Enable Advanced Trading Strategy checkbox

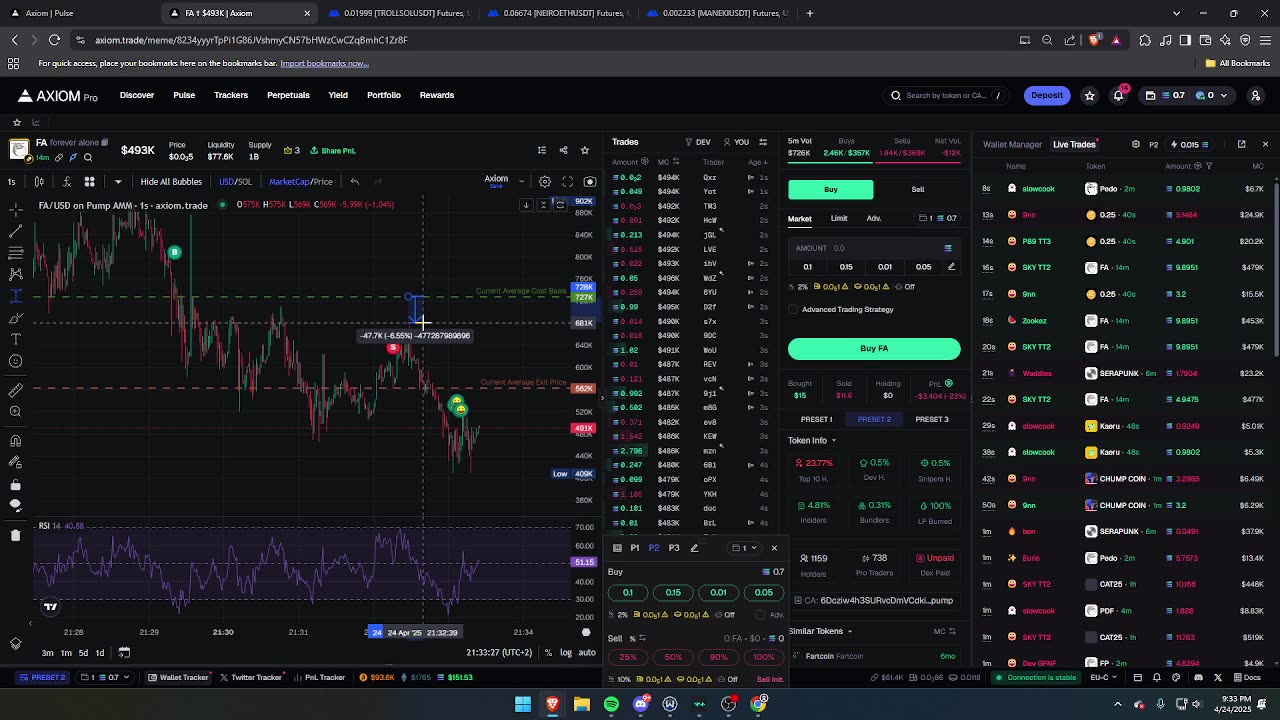tap(794, 310)
